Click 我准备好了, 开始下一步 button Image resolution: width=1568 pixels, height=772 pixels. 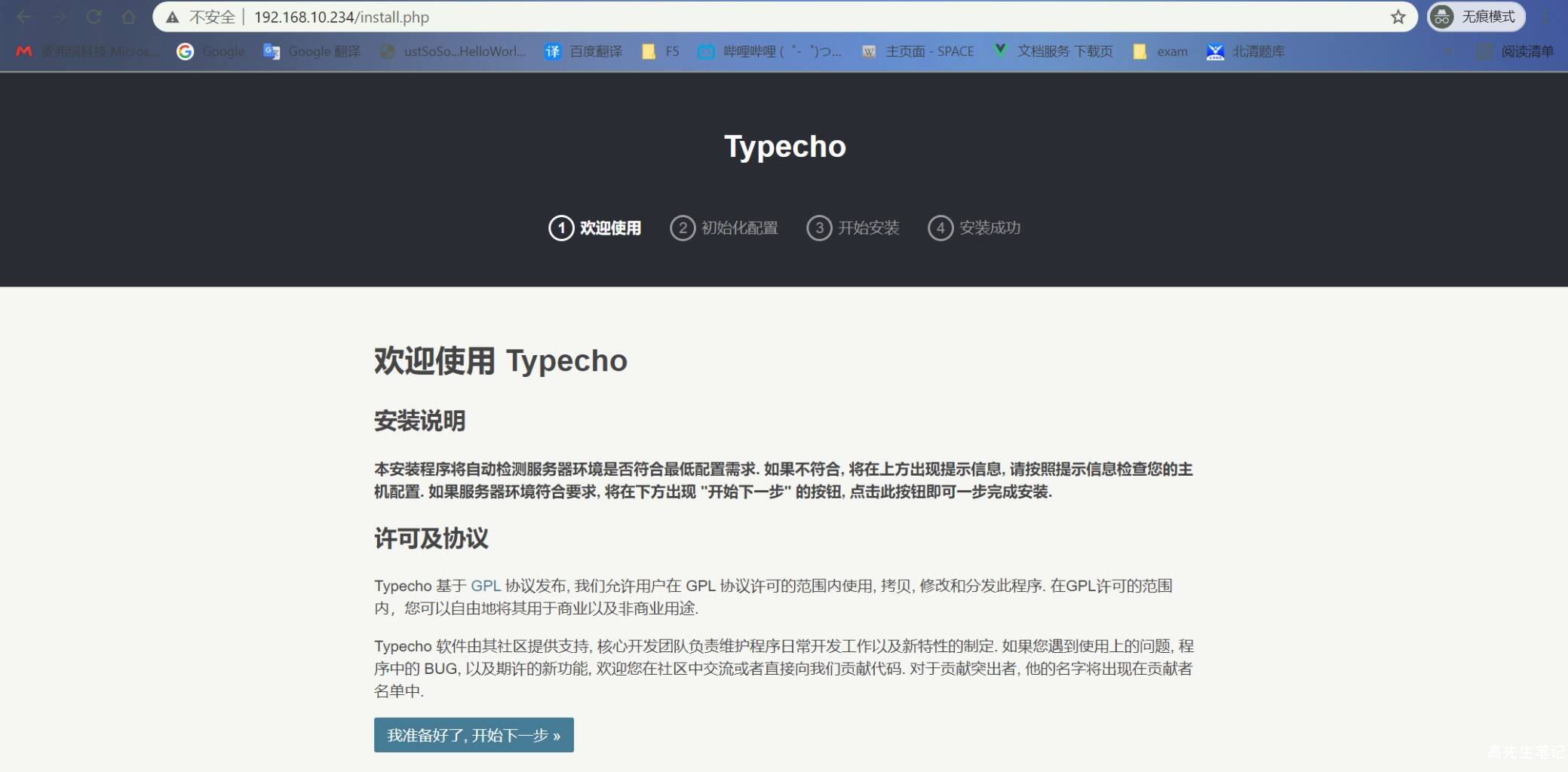point(474,735)
